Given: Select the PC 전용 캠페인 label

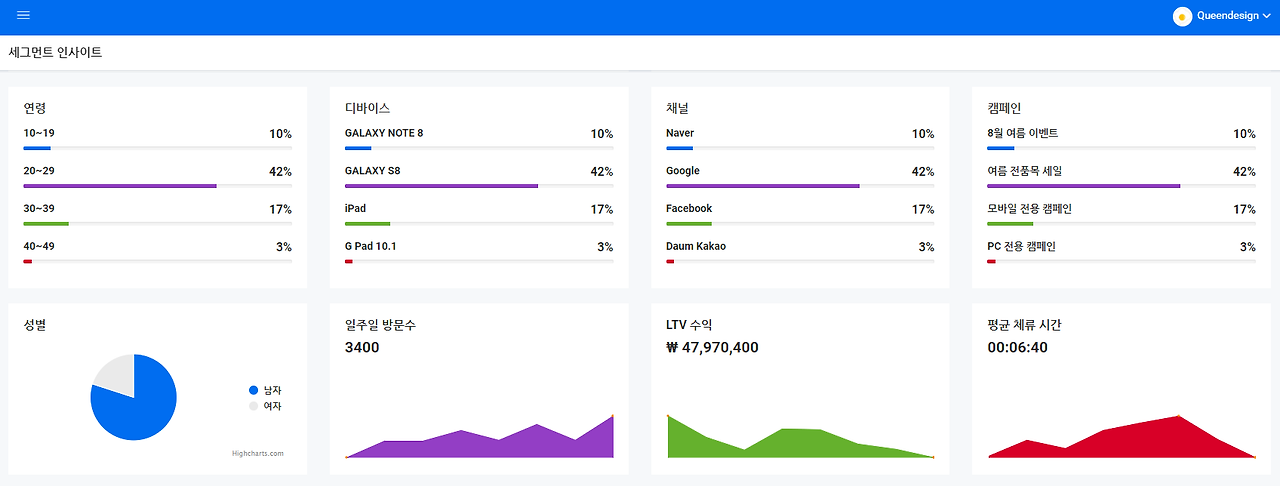Looking at the screenshot, I should click(1021, 246).
